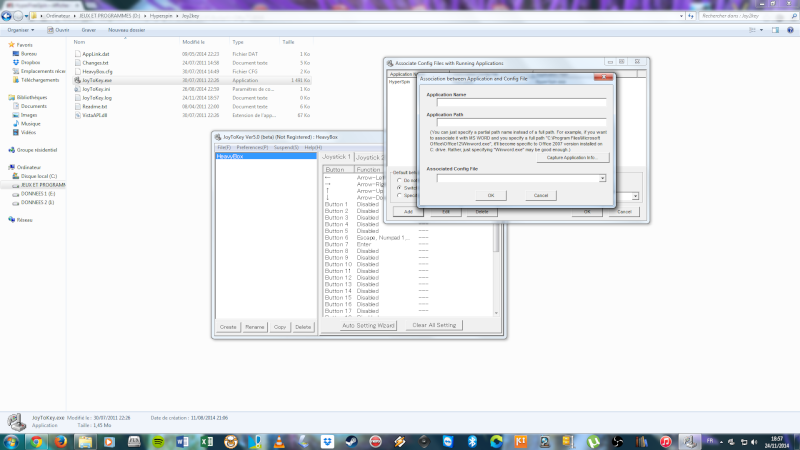
Task: Sort files by Modifié le column
Action: [x=193, y=42]
